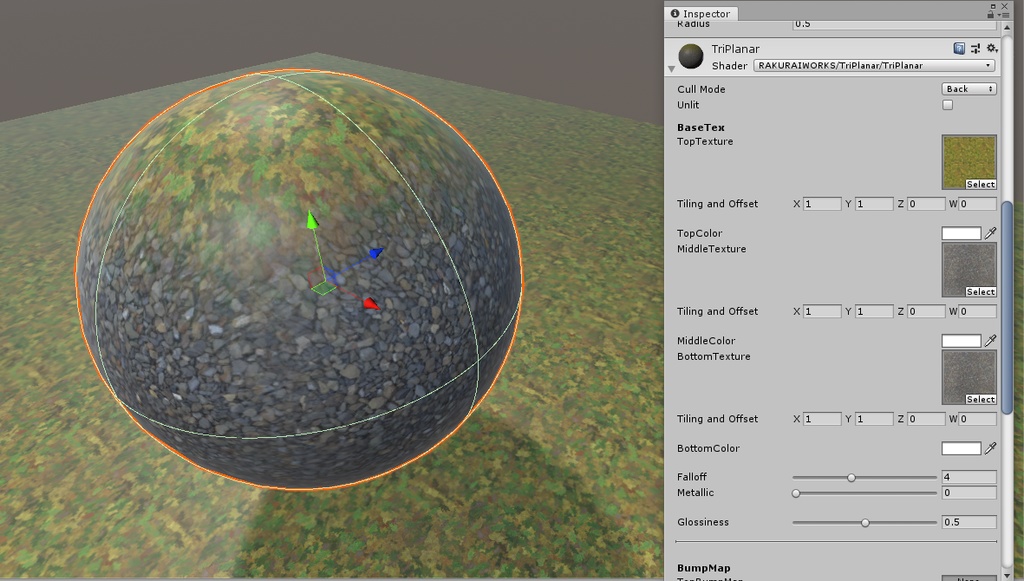The image size is (1024, 581).
Task: Click the Metallic property label
Action: point(696,492)
